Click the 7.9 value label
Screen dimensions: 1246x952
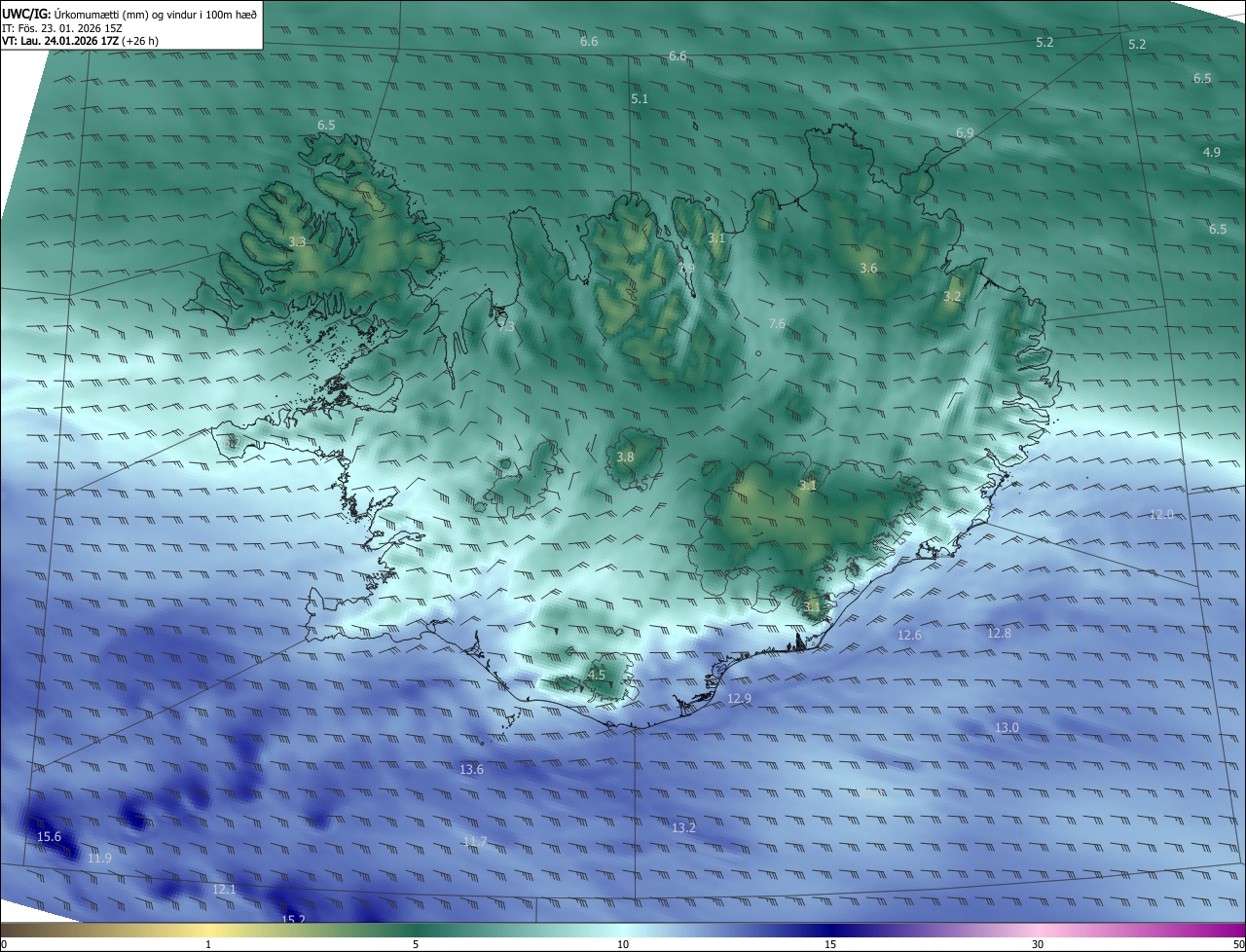tap(686, 269)
